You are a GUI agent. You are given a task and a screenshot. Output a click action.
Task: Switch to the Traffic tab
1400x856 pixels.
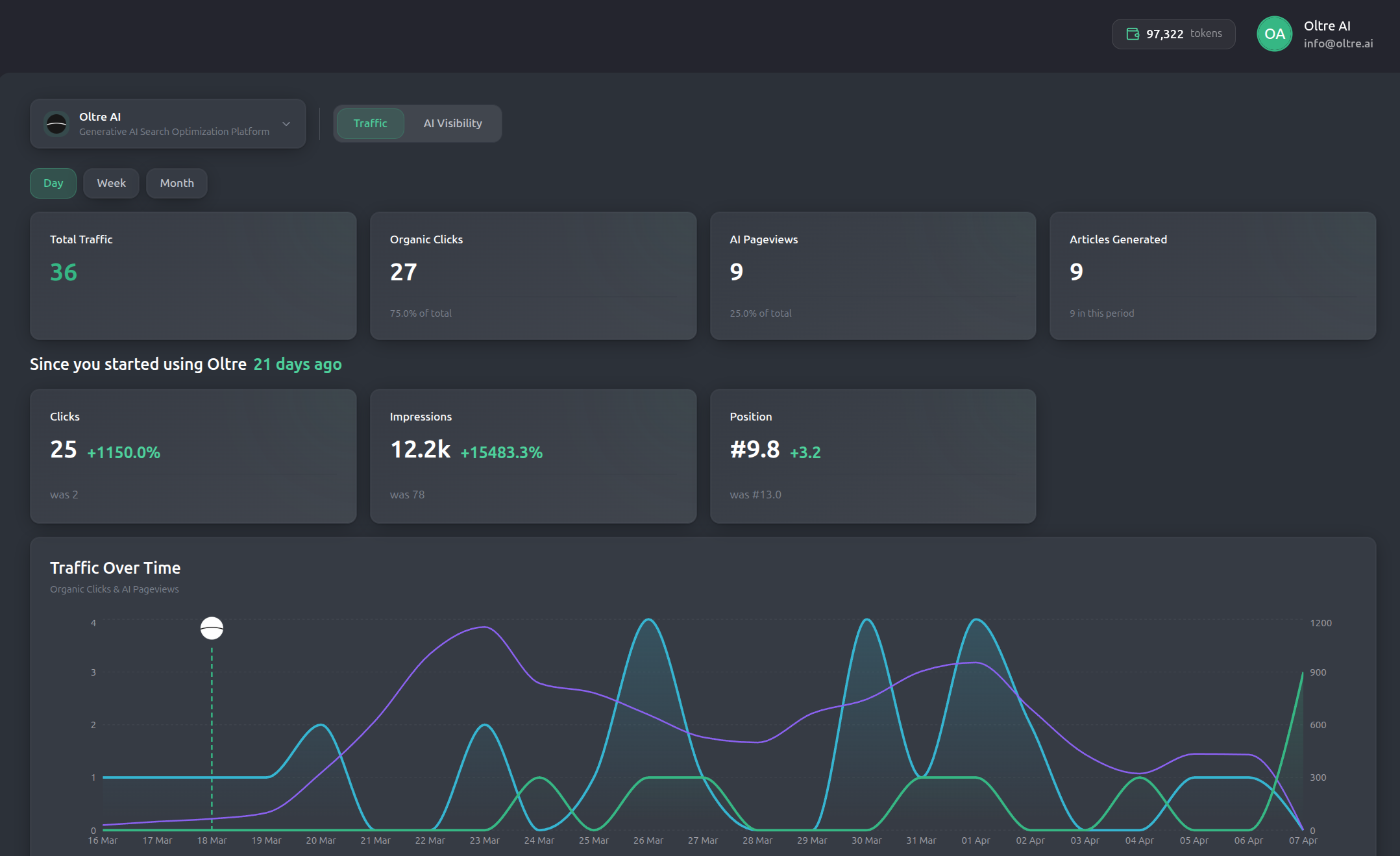tap(370, 123)
